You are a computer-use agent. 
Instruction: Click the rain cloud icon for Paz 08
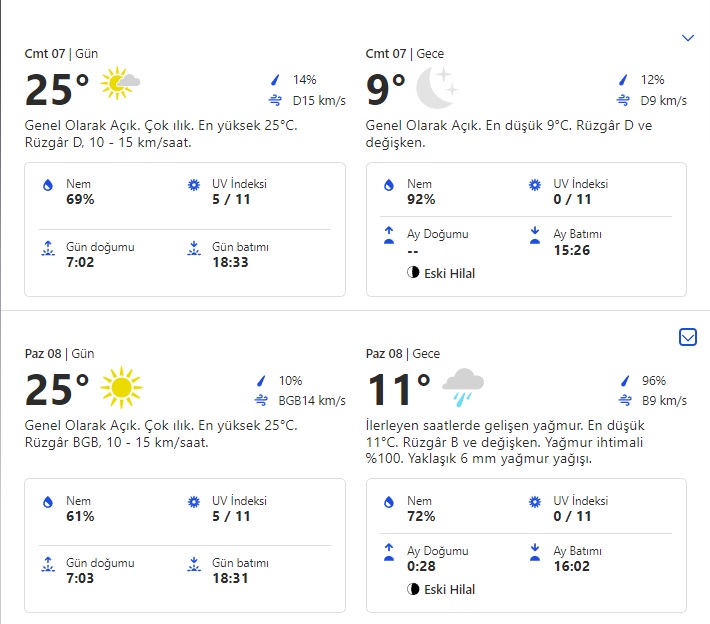pyautogui.click(x=463, y=386)
